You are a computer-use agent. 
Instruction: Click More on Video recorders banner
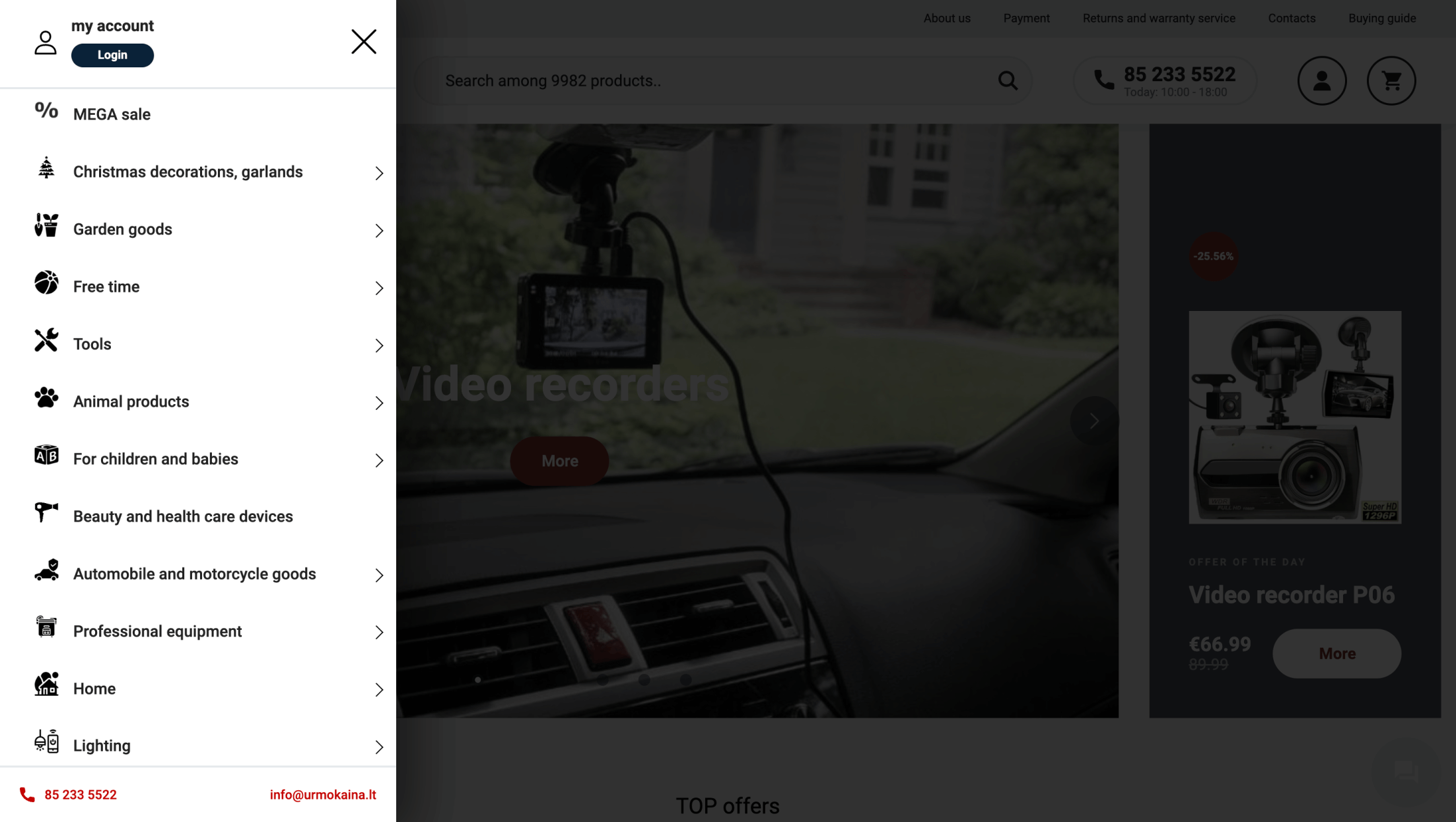point(560,461)
